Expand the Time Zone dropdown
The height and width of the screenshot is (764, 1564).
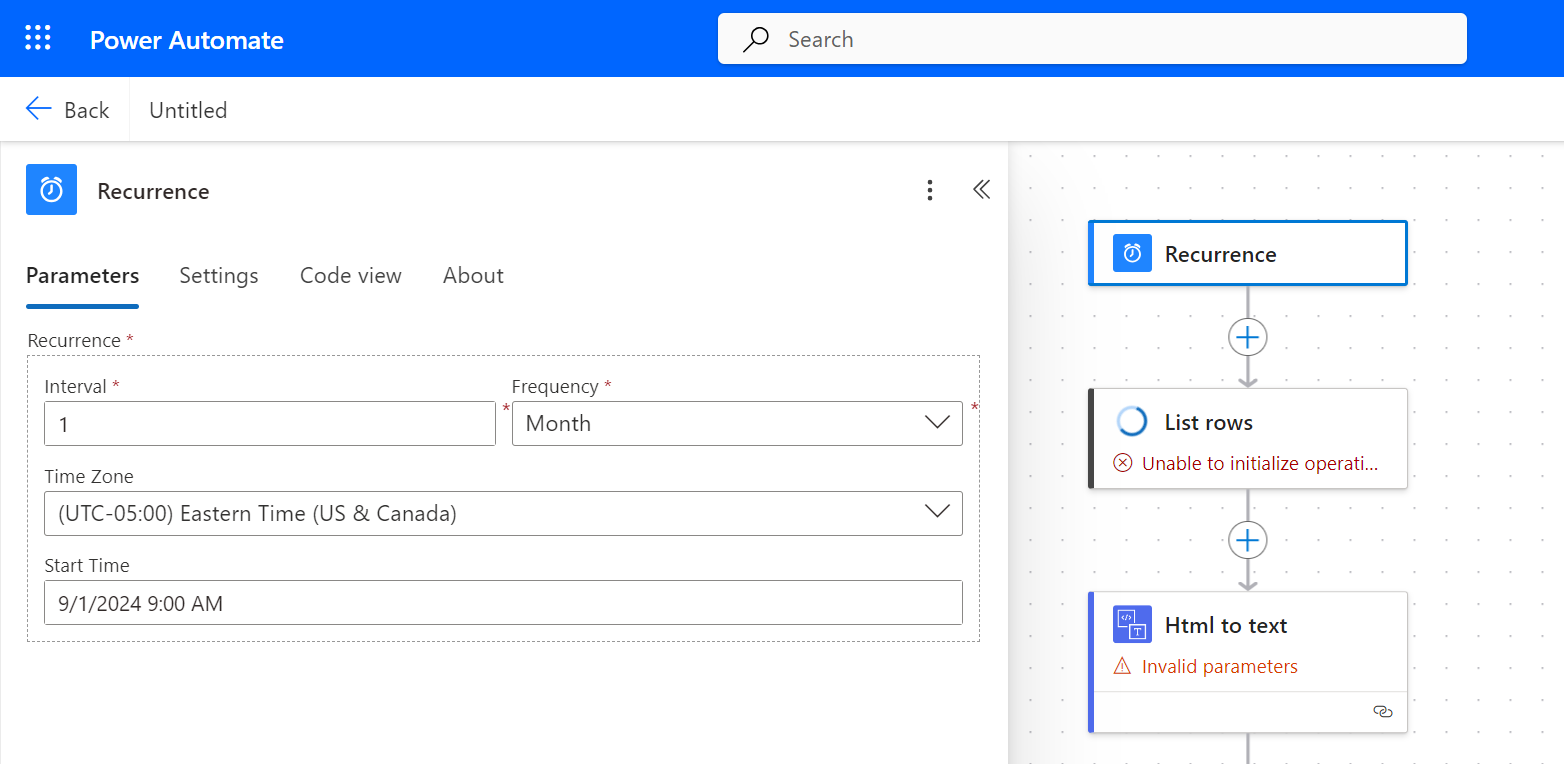click(503, 513)
